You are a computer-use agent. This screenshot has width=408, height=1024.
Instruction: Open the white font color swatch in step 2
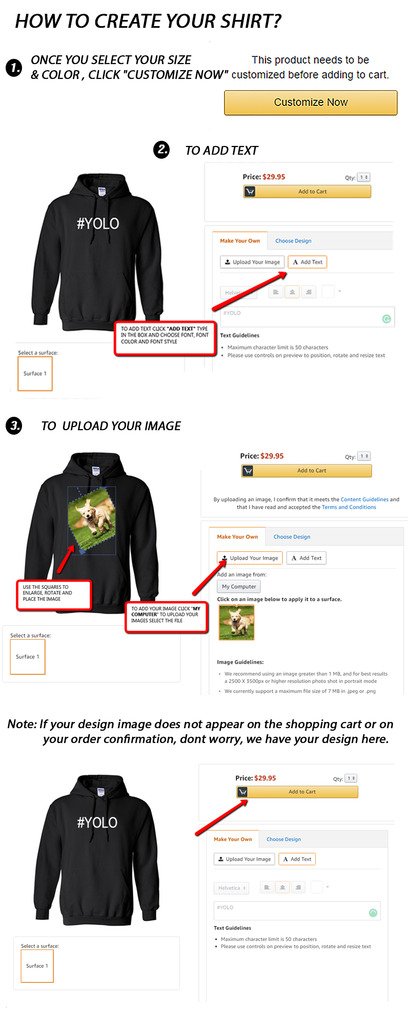(328, 292)
